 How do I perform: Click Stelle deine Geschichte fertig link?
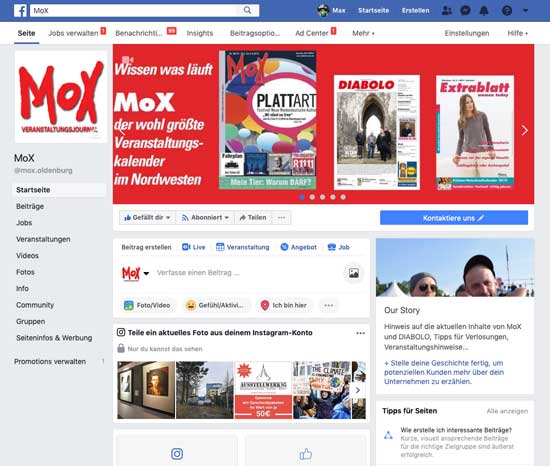pyautogui.click(x=444, y=372)
